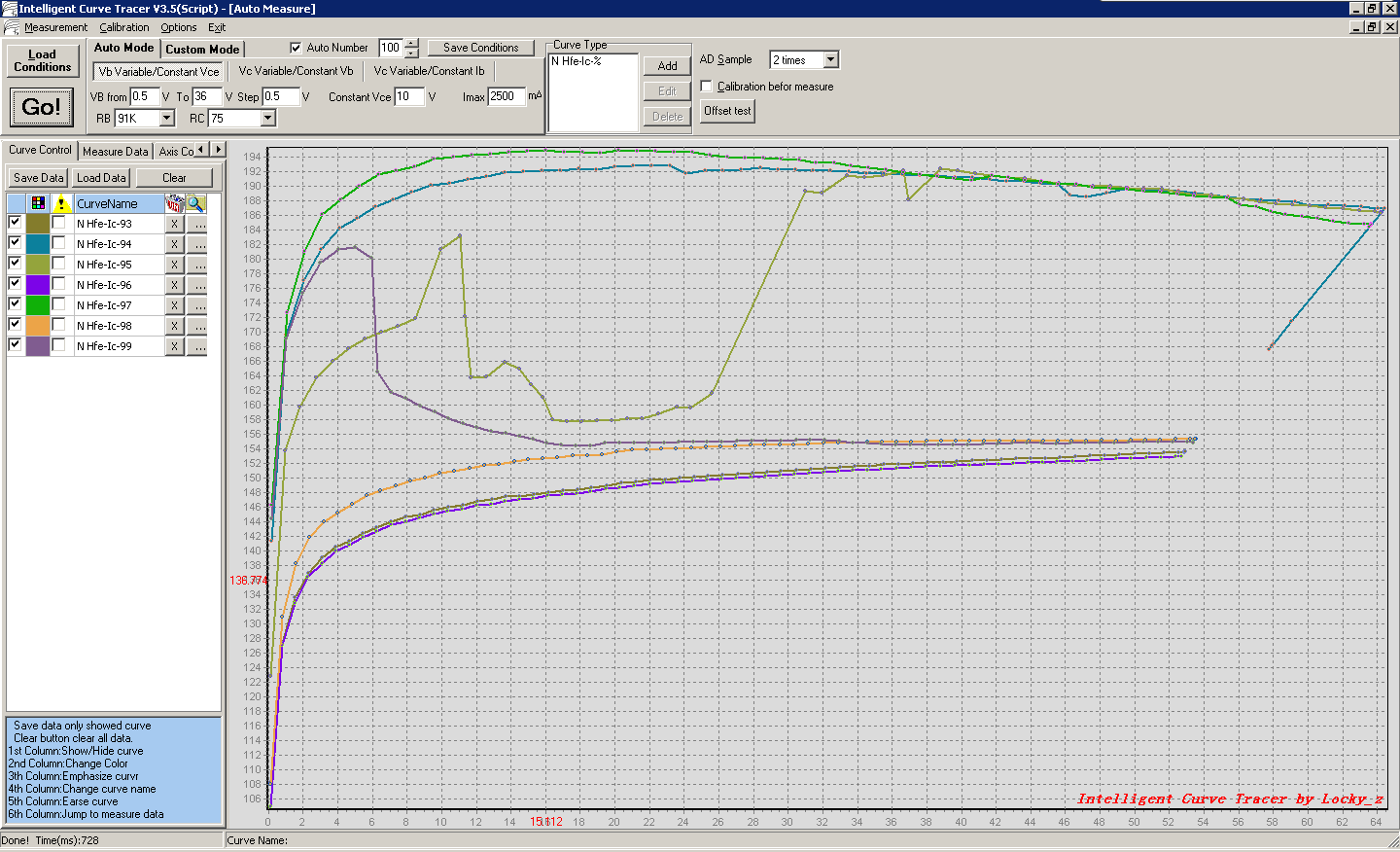Screen dimensions: 1400x852
Task: Hide curve N Hfe-Ic-93 via show checkbox
Action: click(x=15, y=222)
